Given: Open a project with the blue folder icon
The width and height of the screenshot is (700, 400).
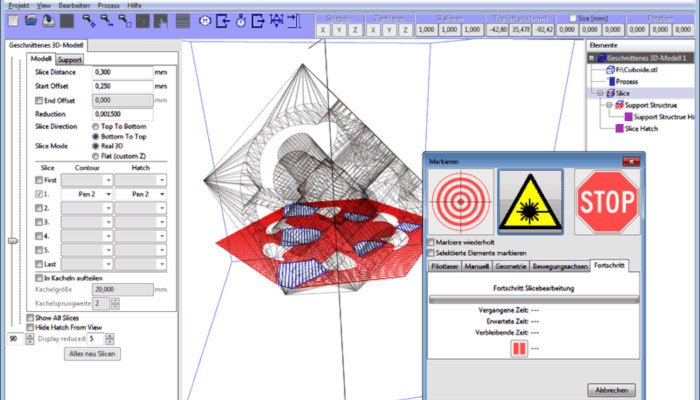Looking at the screenshot, I should pyautogui.click(x=30, y=21).
